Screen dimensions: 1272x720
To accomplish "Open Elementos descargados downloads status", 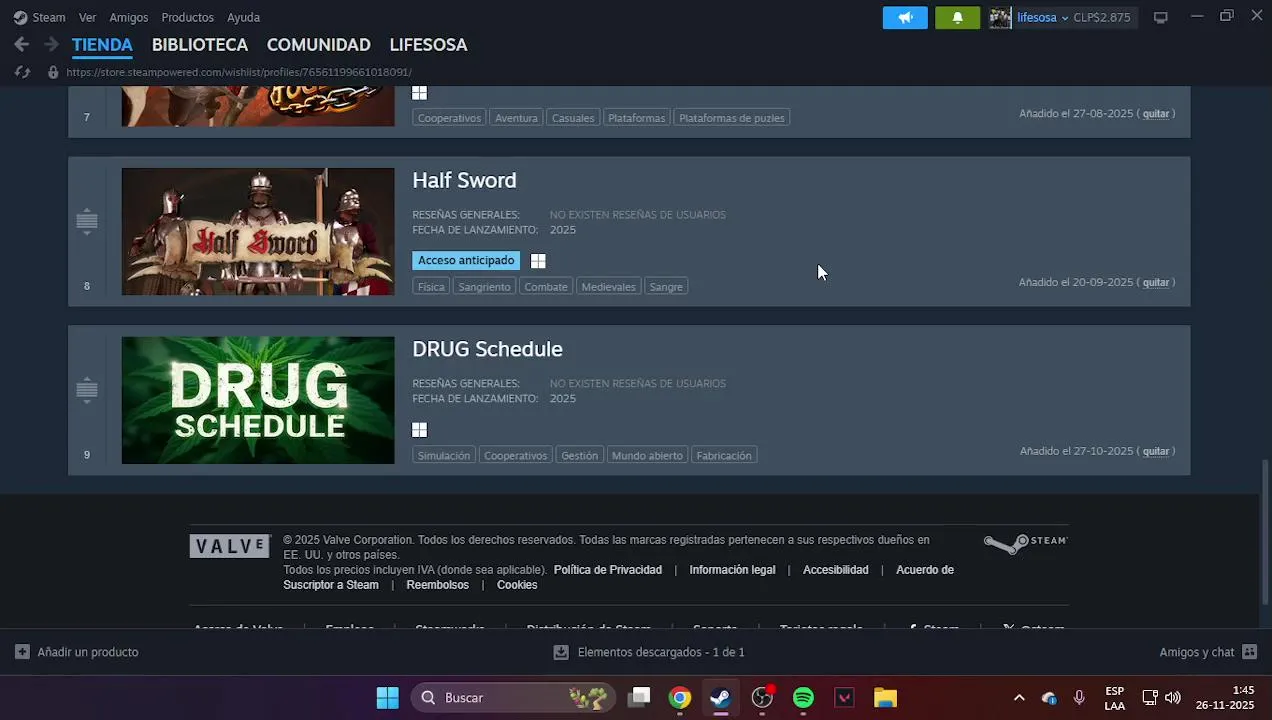I will click(649, 652).
